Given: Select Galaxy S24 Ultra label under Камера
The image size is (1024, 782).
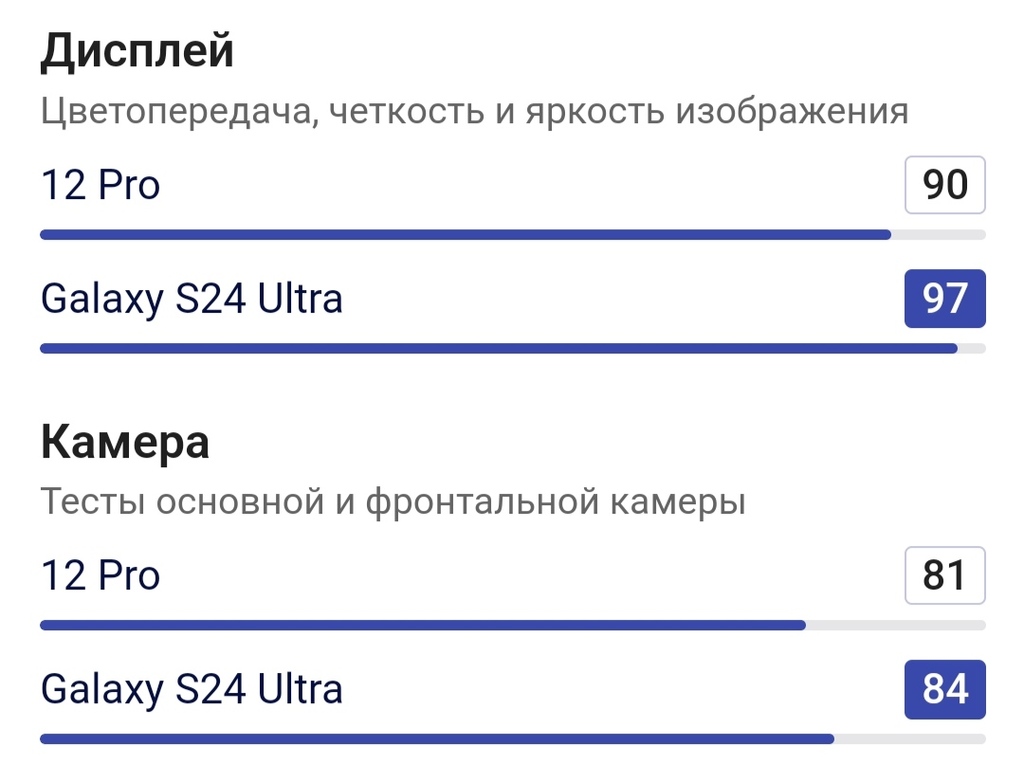Looking at the screenshot, I should tap(192, 689).
